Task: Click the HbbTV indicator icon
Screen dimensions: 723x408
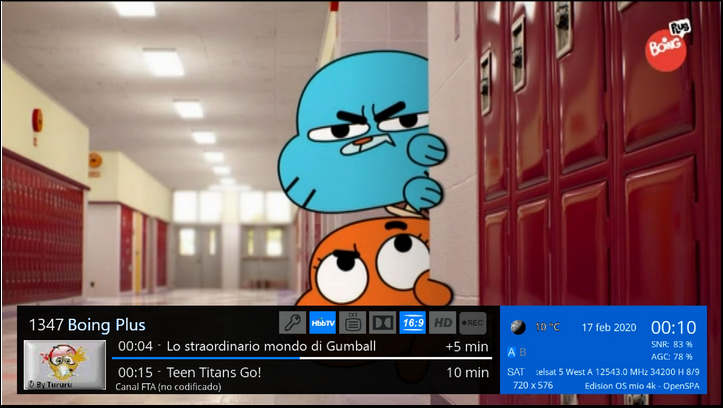Action: [323, 322]
